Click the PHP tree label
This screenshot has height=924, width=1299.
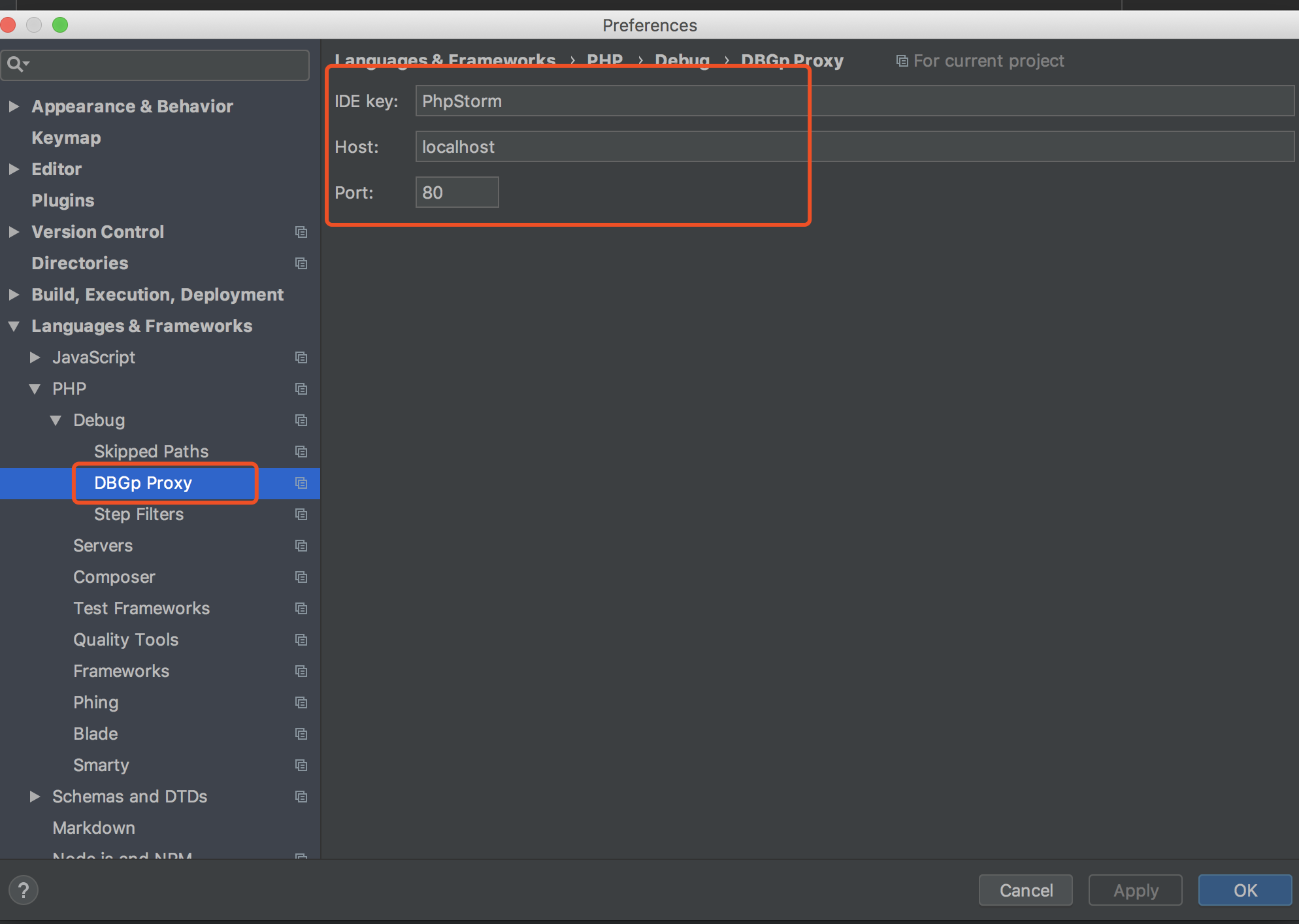click(x=69, y=389)
